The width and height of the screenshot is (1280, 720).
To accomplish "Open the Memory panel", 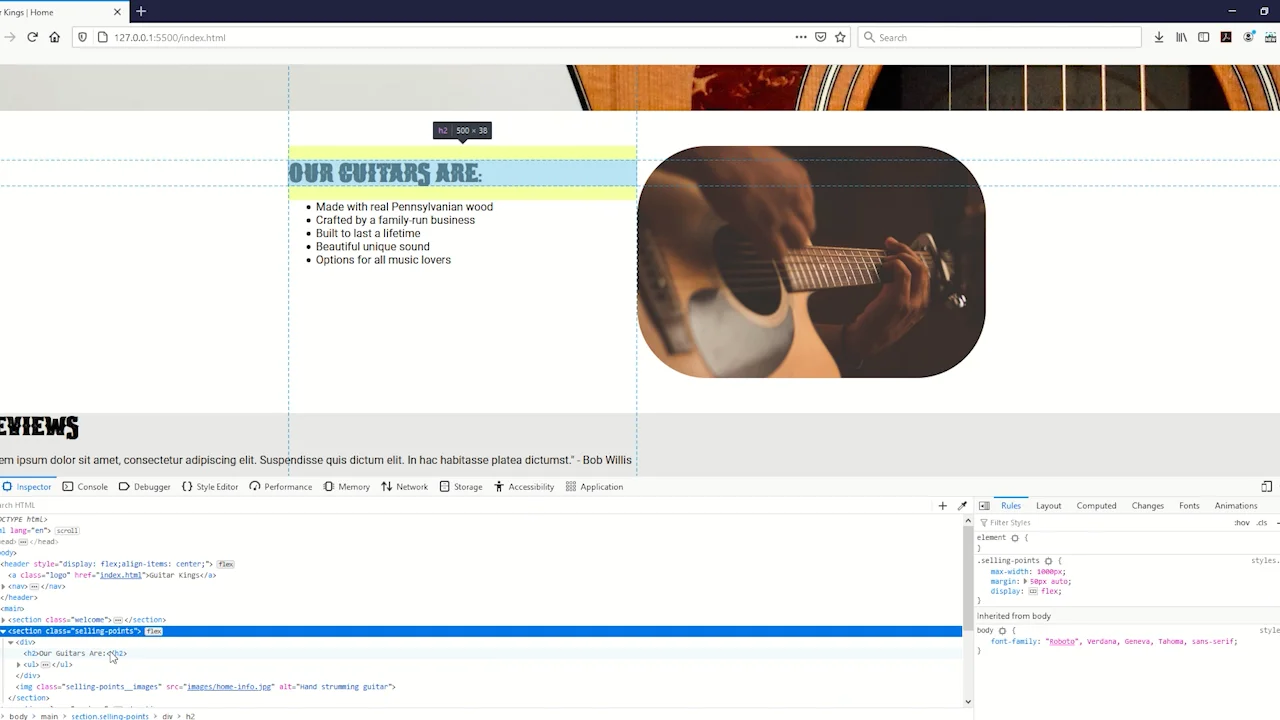I will 346,487.
